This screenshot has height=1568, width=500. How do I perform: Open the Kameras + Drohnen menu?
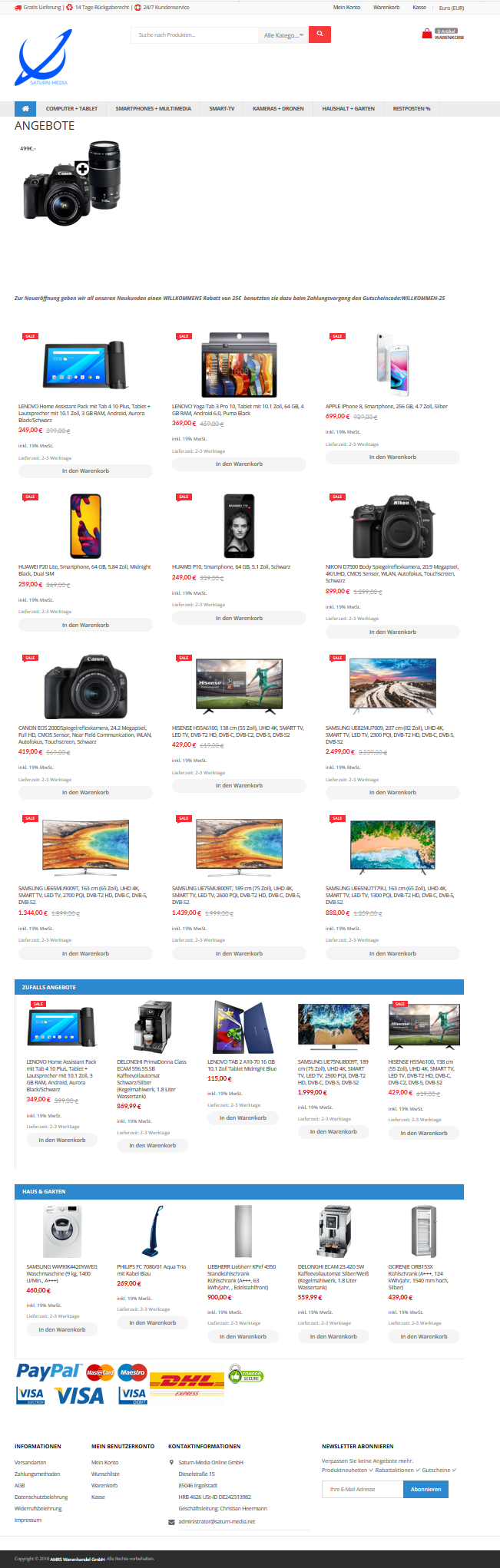(278, 108)
